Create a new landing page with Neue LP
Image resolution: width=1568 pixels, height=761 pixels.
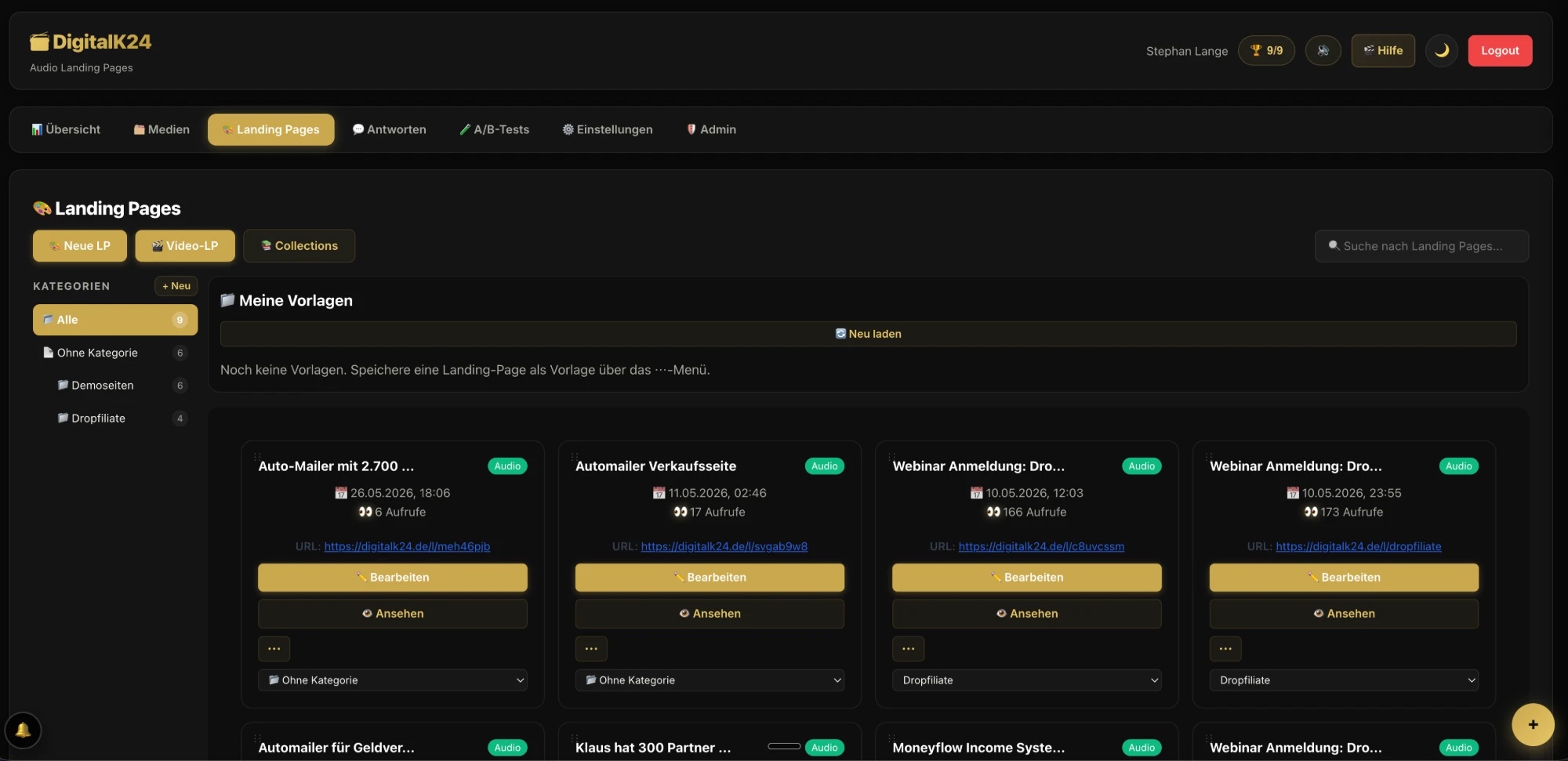pyautogui.click(x=80, y=246)
